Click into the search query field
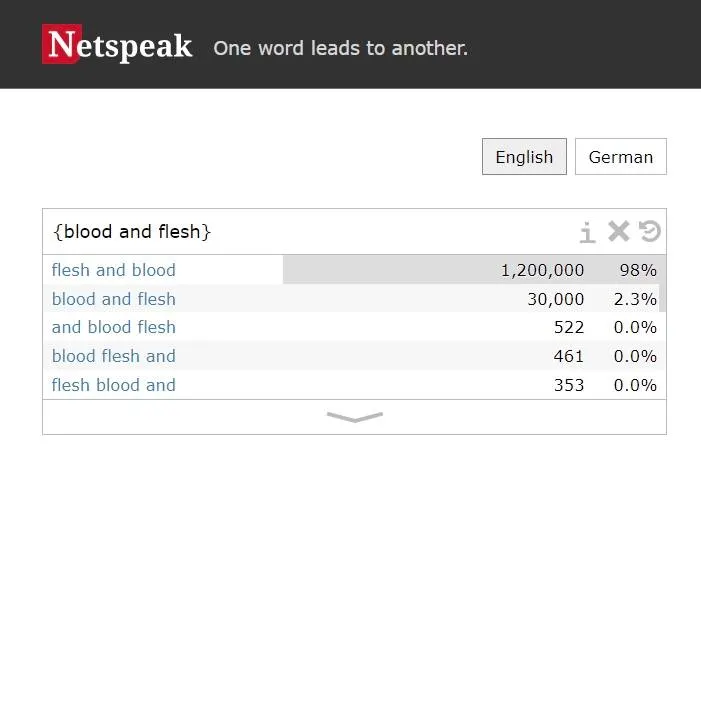This screenshot has width=701, height=701. [x=300, y=232]
